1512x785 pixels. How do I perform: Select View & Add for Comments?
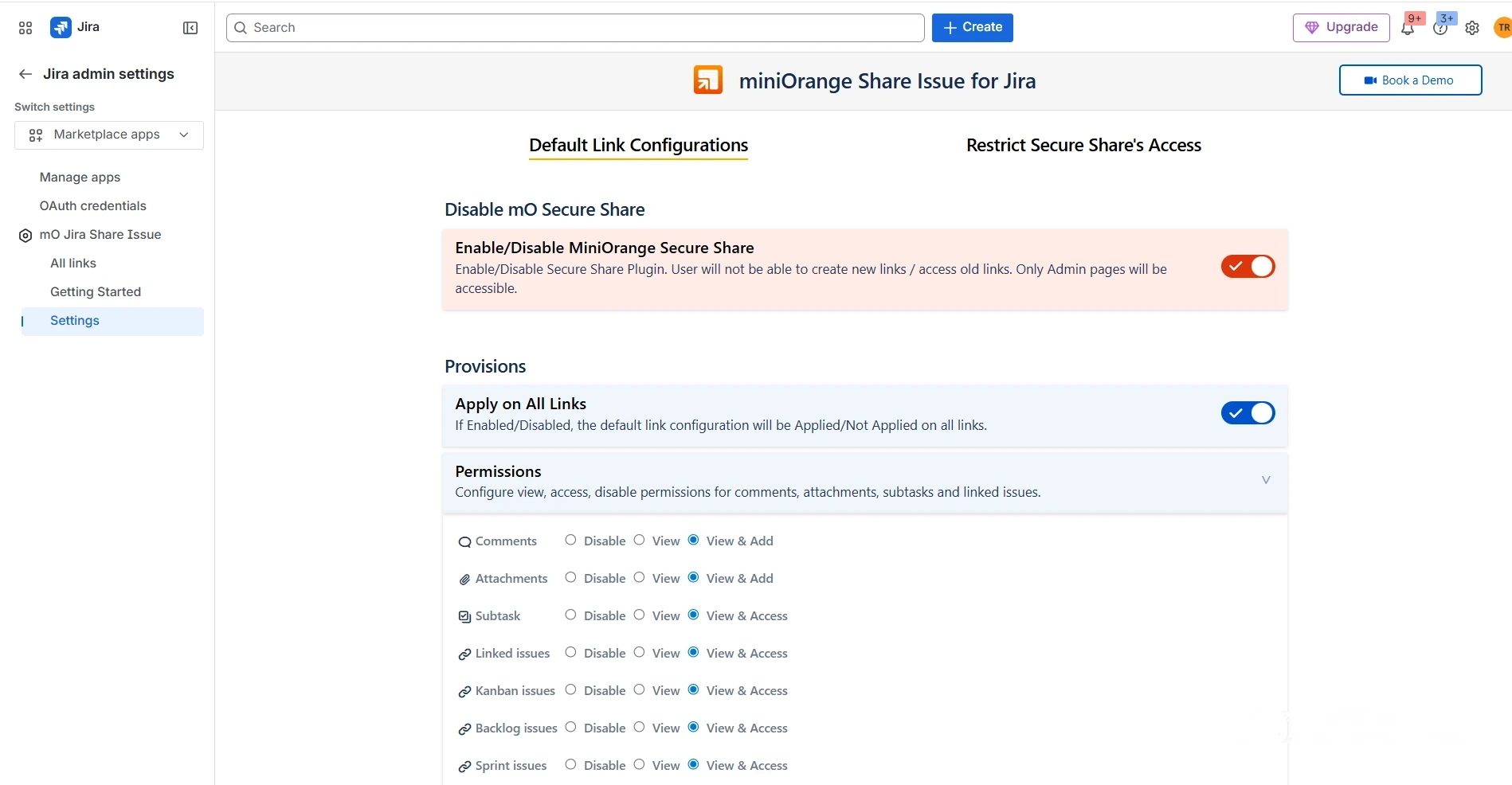(x=693, y=540)
